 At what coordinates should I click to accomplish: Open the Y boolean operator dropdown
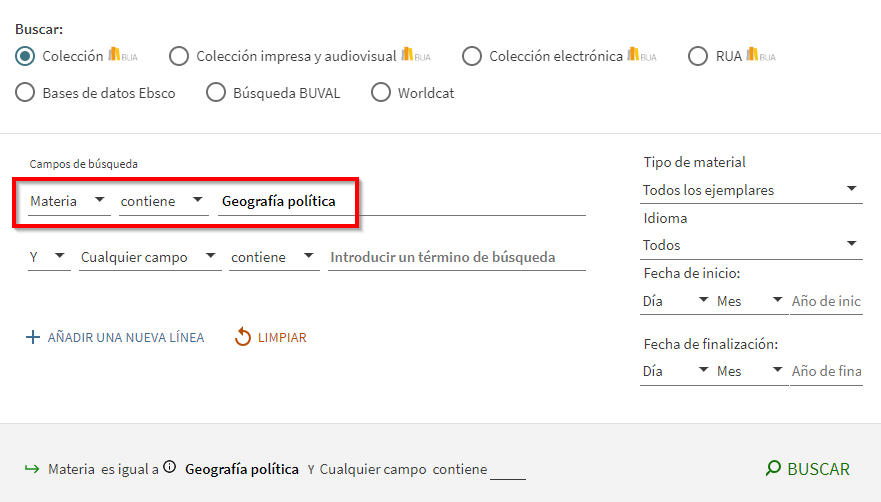coord(48,257)
